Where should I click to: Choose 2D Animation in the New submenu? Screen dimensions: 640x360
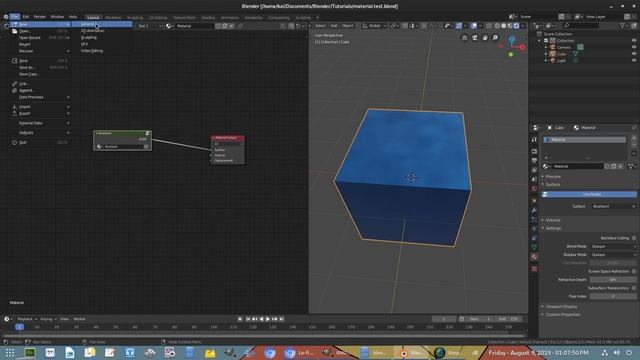102,31
